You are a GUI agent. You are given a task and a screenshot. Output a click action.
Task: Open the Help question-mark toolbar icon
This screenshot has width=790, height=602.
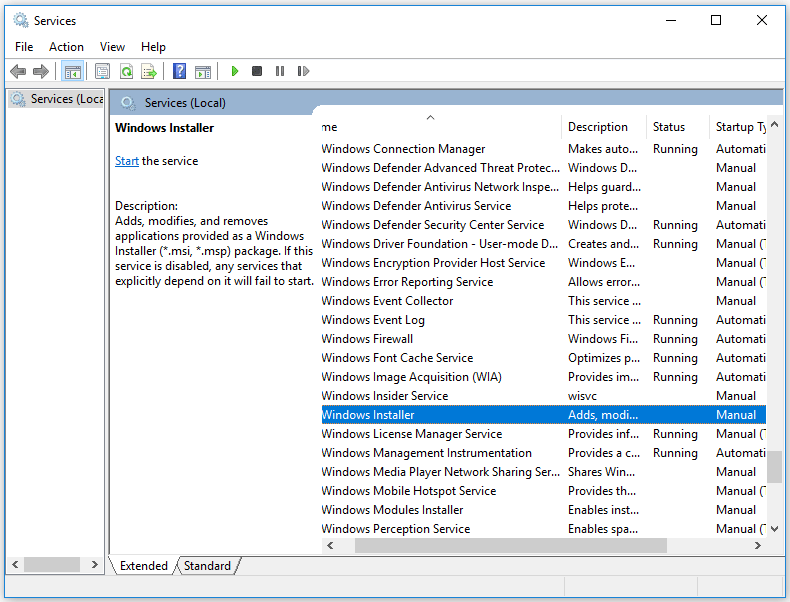pos(179,72)
